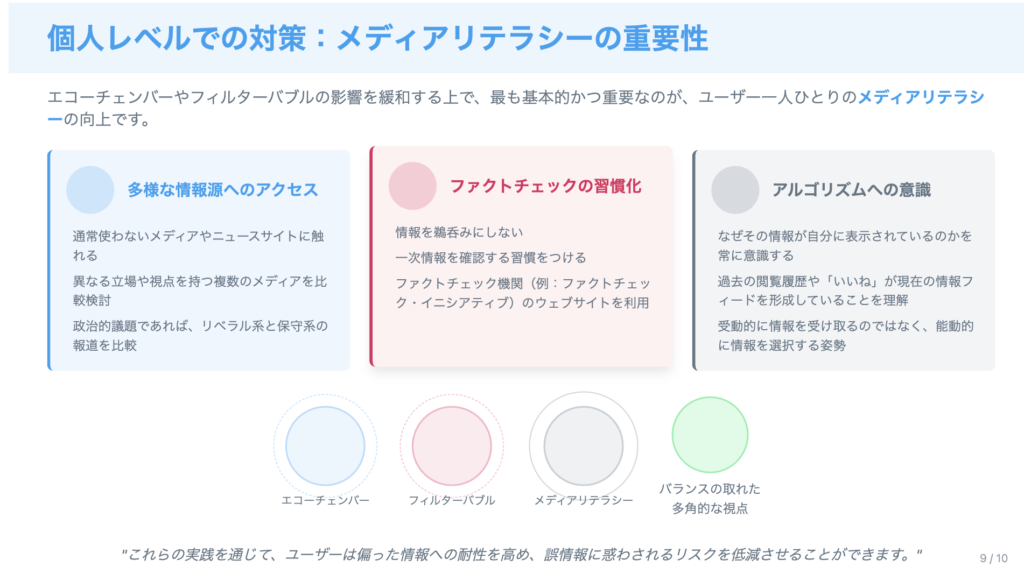Click the 情報を鵜呑みにしない bullet
This screenshot has width=1024, height=581.
tap(459, 232)
